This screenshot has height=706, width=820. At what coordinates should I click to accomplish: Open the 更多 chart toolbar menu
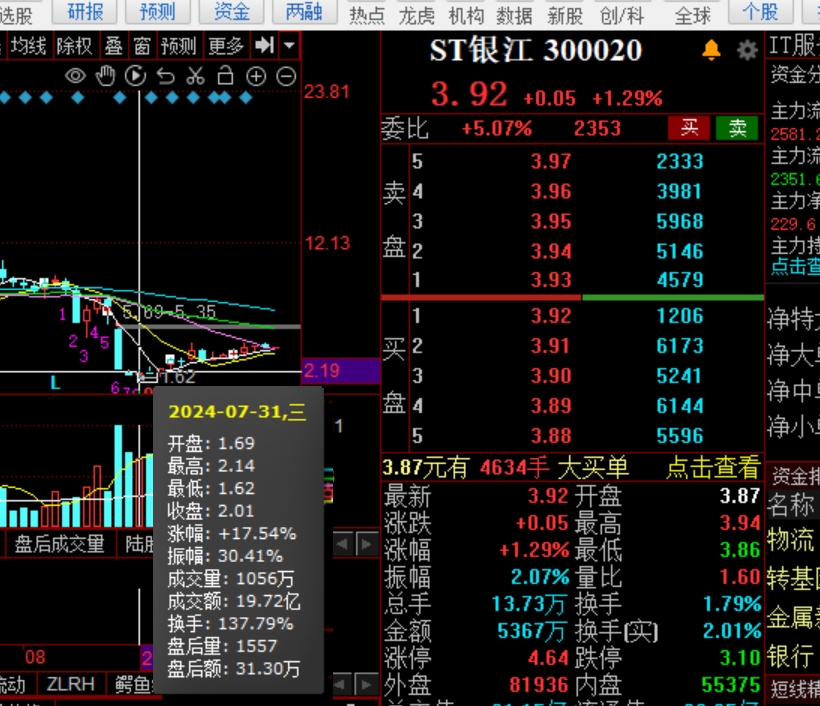[x=226, y=46]
